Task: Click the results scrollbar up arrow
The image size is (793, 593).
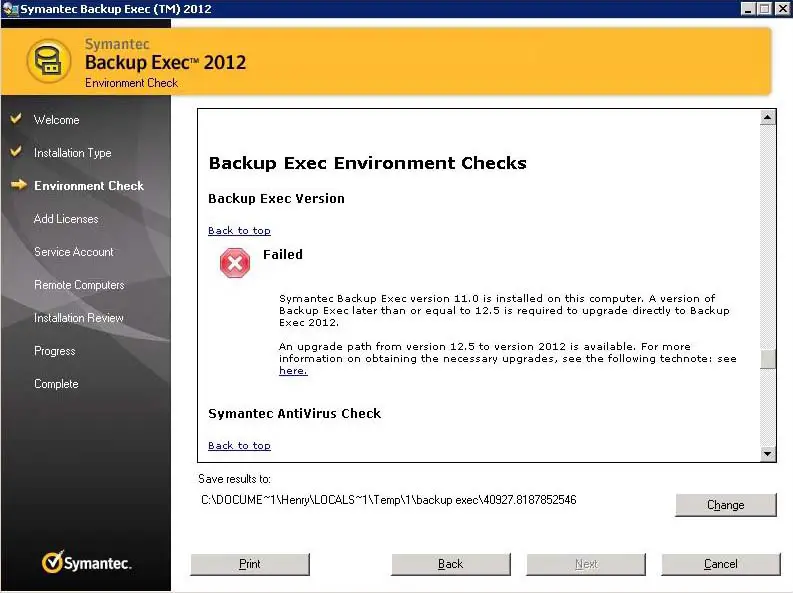Action: tap(768, 117)
